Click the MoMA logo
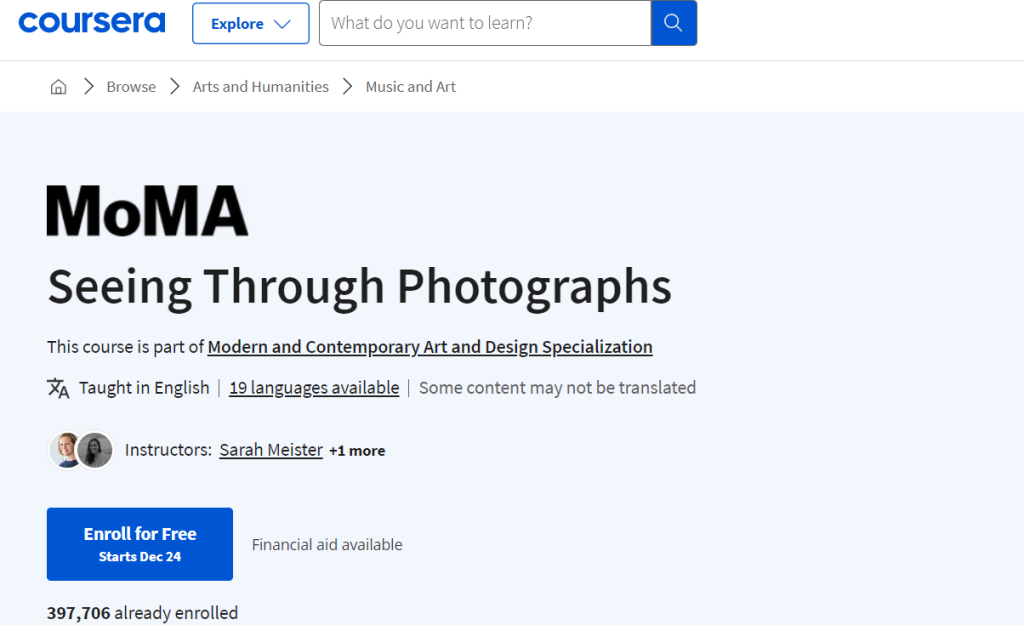The width and height of the screenshot is (1024, 625). point(146,209)
